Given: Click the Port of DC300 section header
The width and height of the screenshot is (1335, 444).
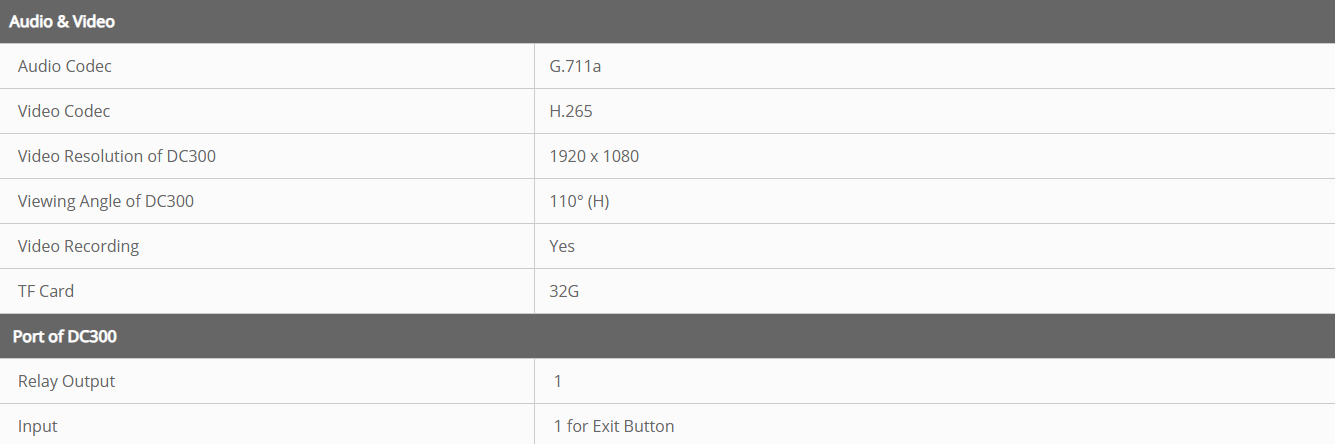Looking at the screenshot, I should click(x=64, y=336).
